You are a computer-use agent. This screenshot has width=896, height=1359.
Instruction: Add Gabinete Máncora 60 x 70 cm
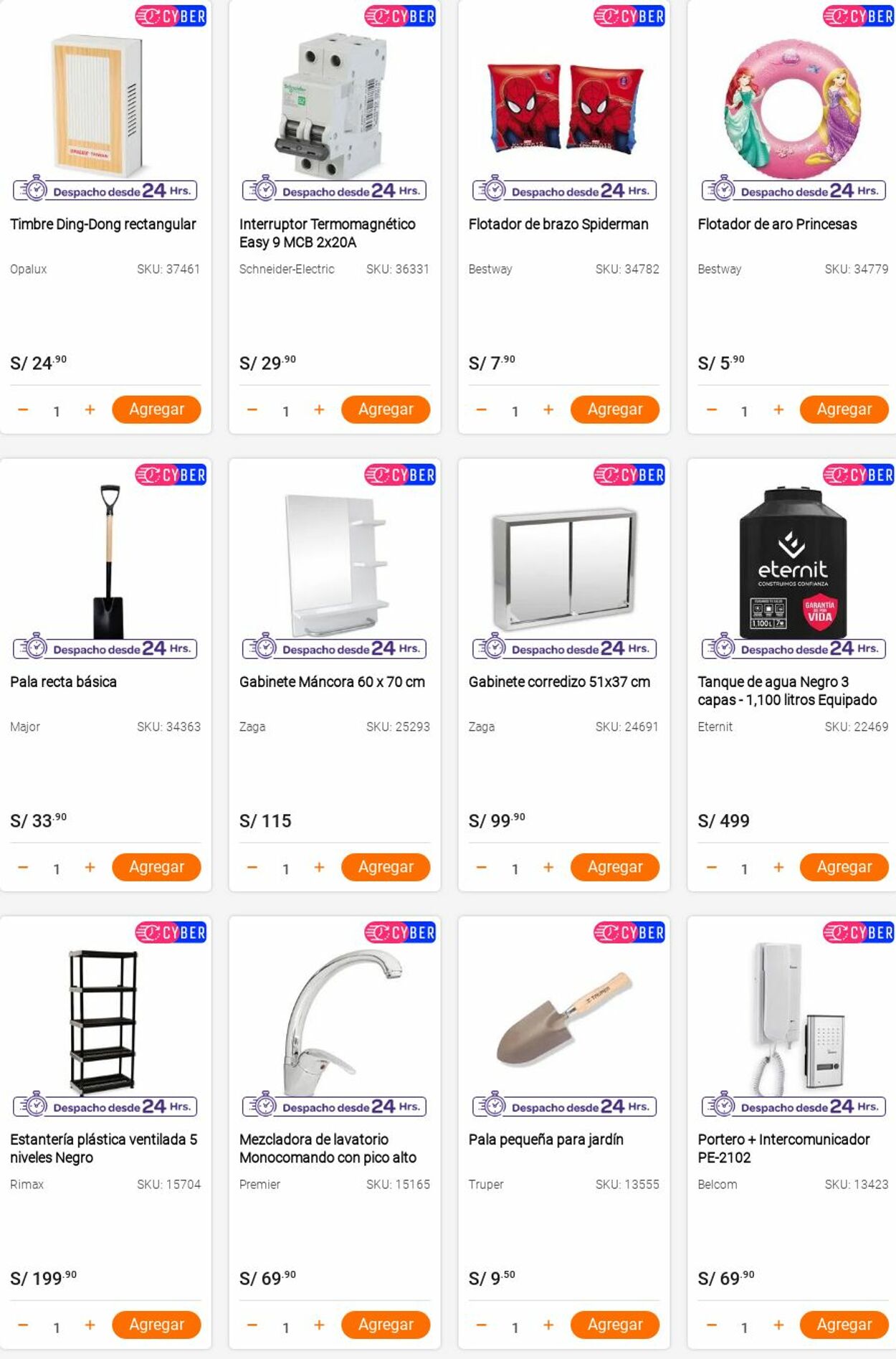pos(386,867)
